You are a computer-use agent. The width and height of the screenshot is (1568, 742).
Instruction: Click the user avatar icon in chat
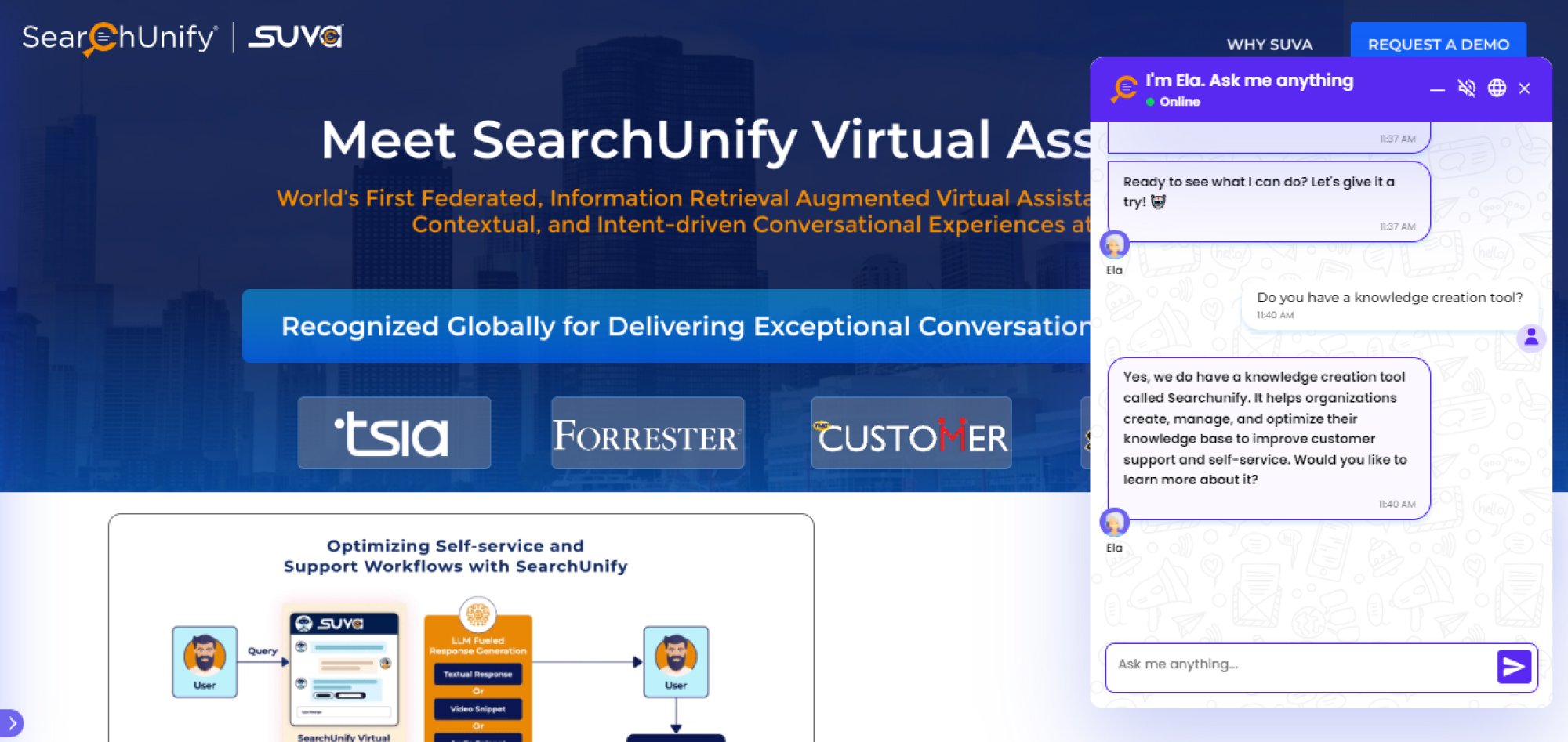coord(1531,338)
